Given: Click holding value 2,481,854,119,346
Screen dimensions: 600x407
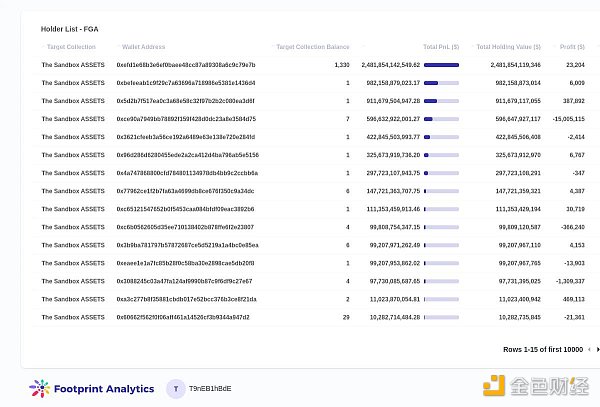Looking at the screenshot, I should pos(515,65).
